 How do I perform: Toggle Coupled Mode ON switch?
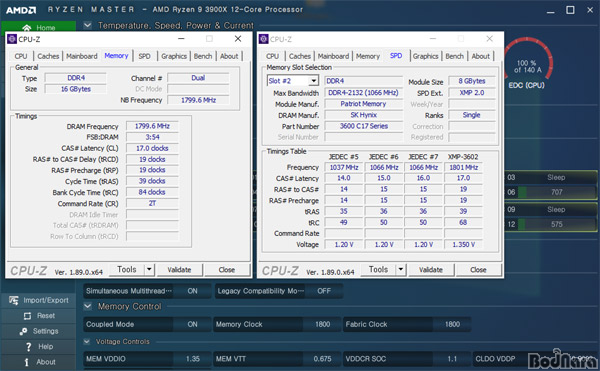[192, 324]
